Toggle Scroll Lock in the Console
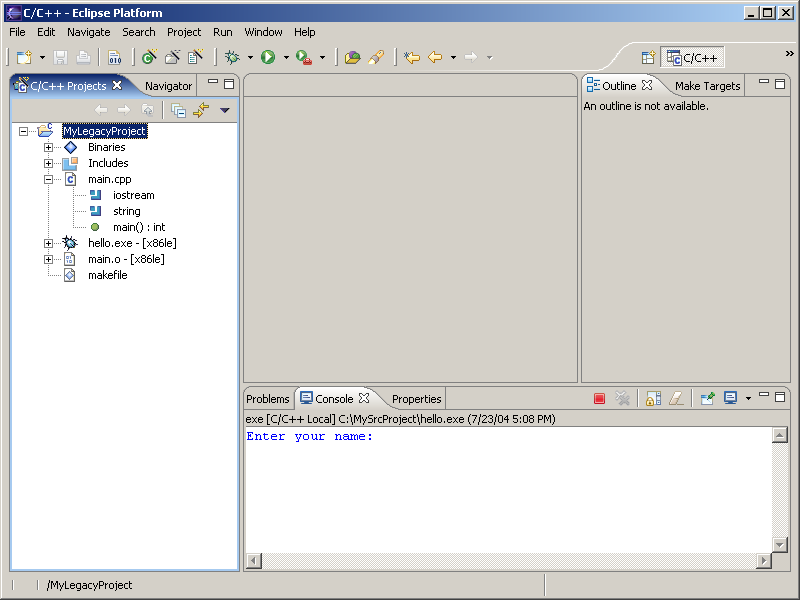This screenshot has width=800, height=600. coord(652,398)
